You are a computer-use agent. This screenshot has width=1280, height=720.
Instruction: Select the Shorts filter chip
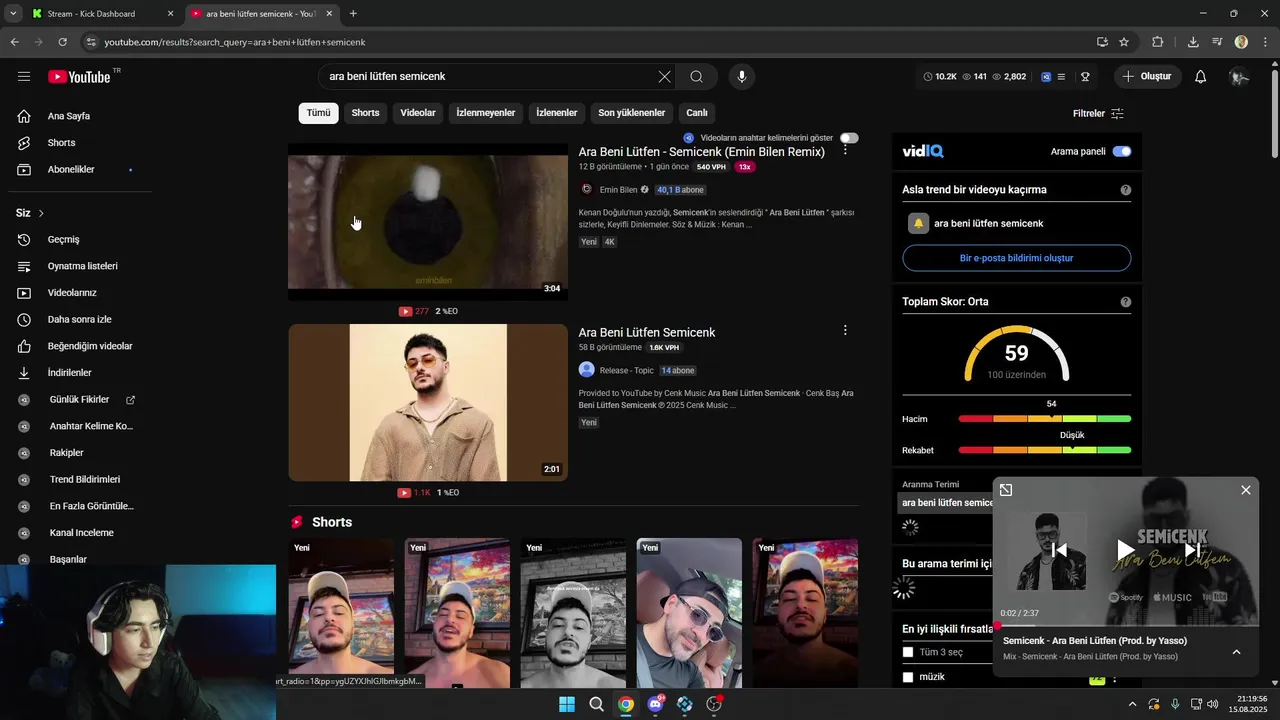tap(365, 113)
